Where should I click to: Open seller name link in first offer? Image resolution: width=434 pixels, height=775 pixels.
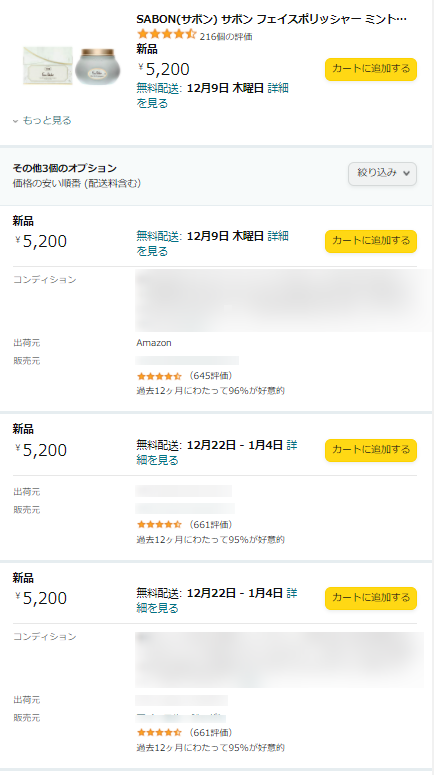187,360
